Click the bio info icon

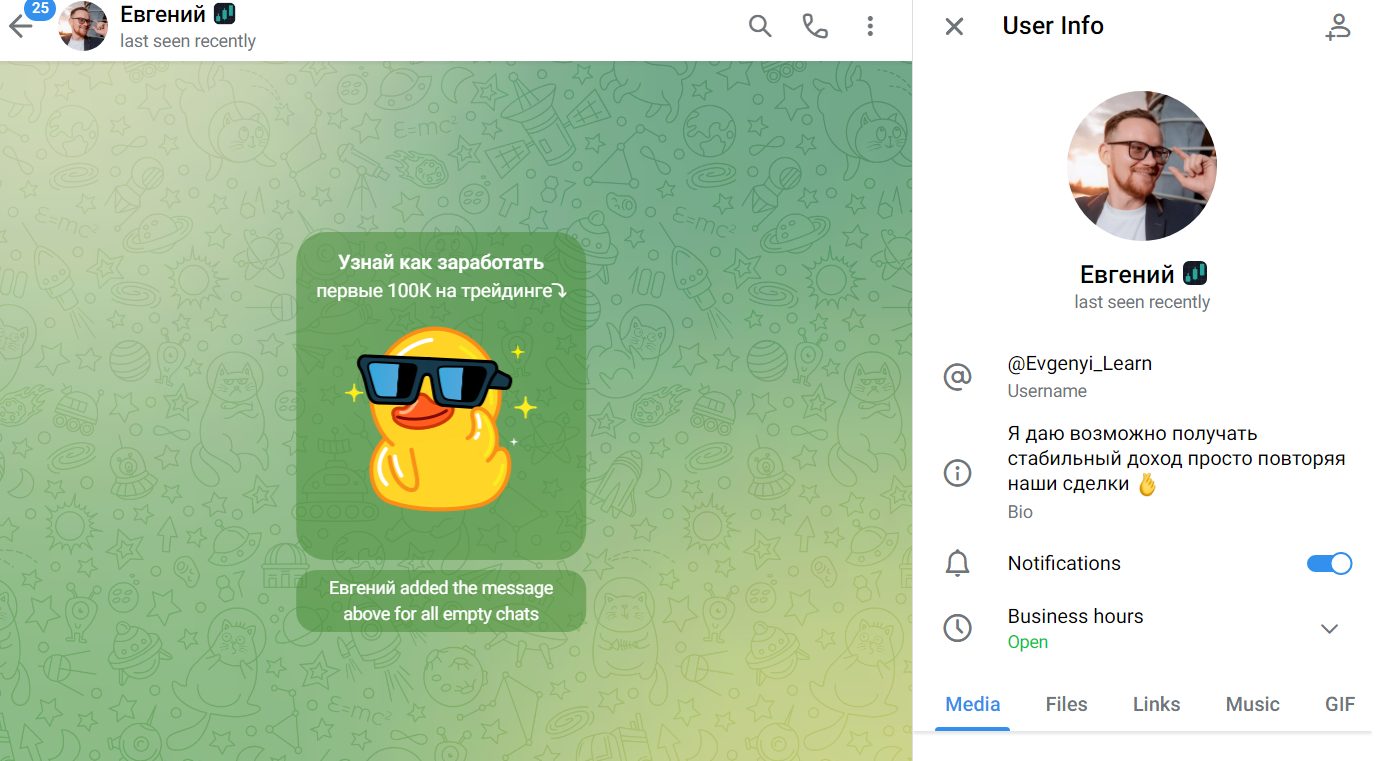957,473
